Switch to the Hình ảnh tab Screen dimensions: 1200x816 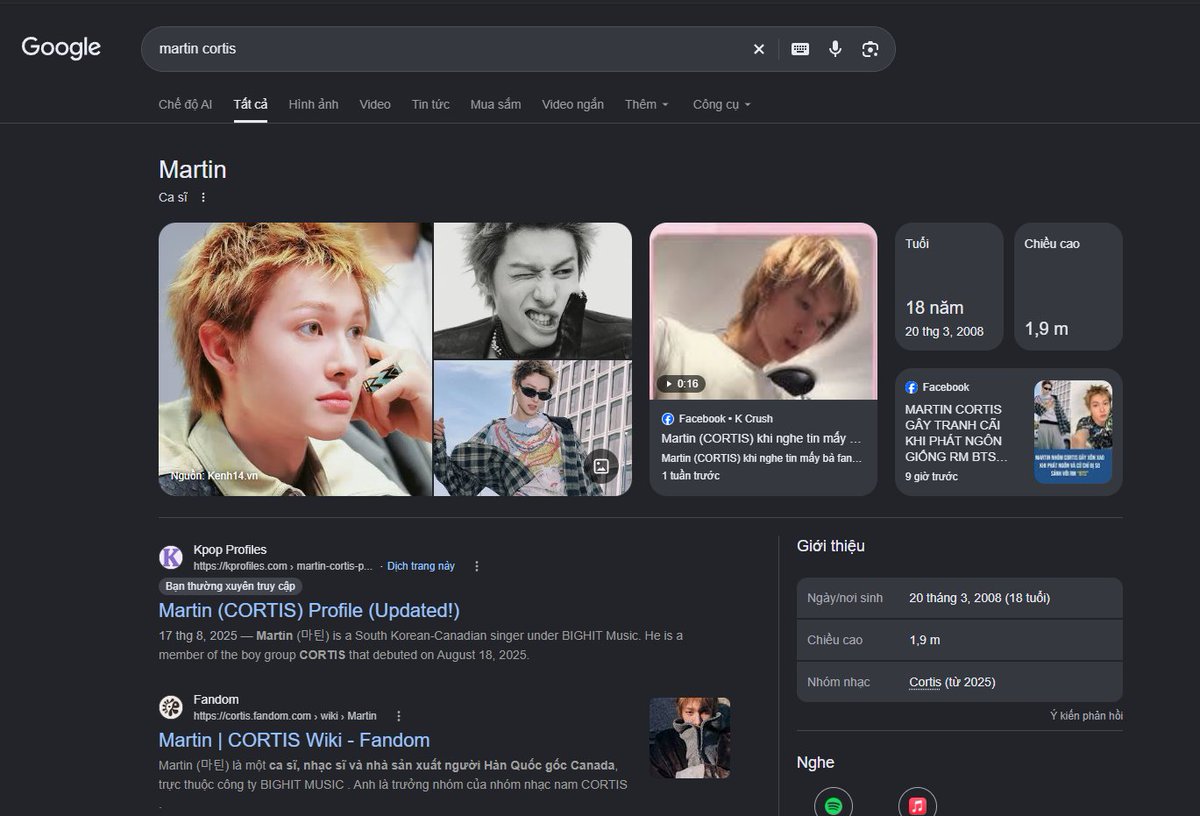tap(314, 104)
